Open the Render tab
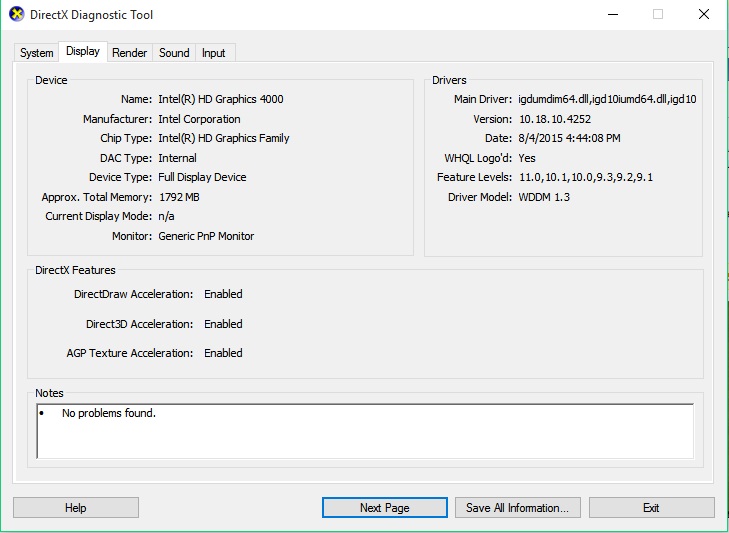 130,53
